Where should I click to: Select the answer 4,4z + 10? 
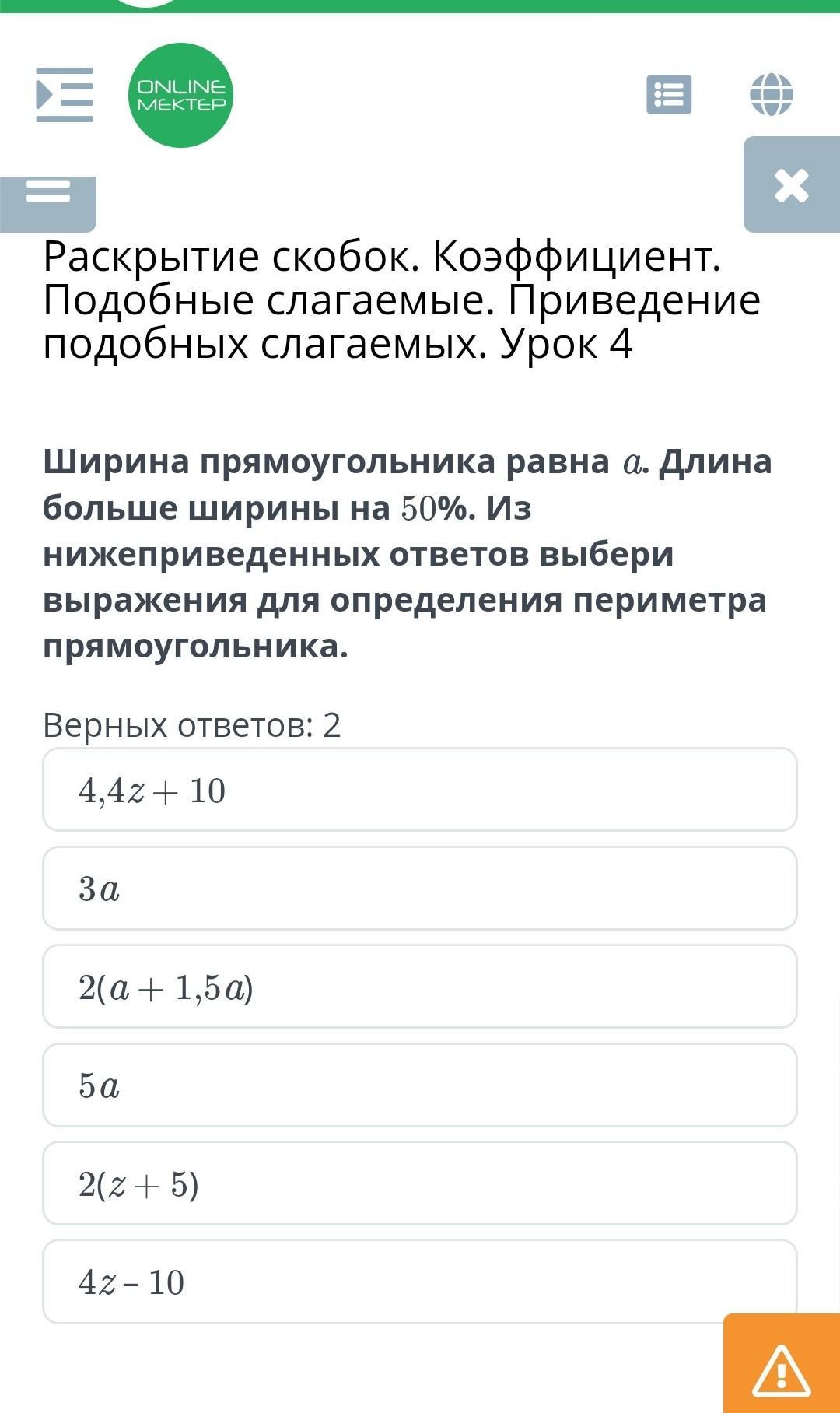point(420,790)
